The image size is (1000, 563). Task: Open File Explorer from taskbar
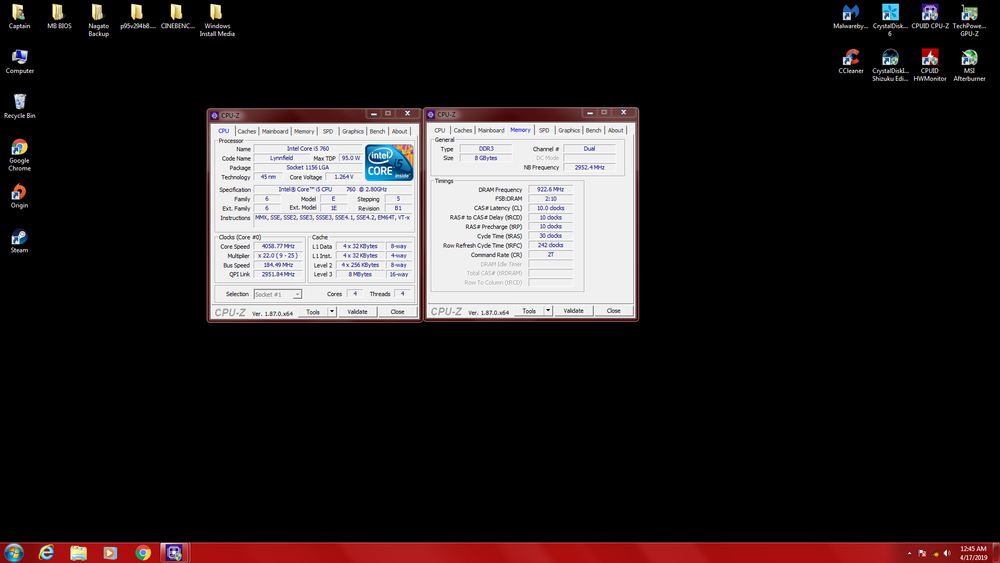pyautogui.click(x=78, y=552)
